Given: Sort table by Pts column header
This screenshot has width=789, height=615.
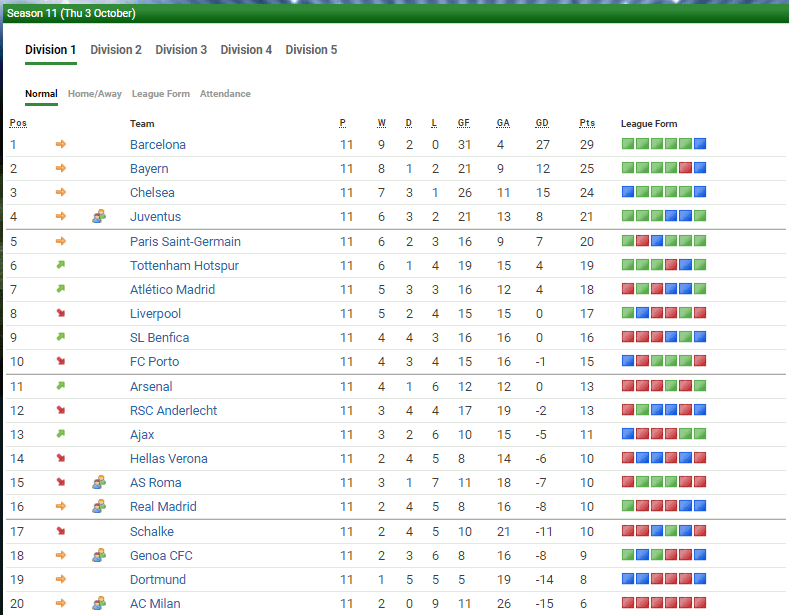Looking at the screenshot, I should tap(587, 124).
